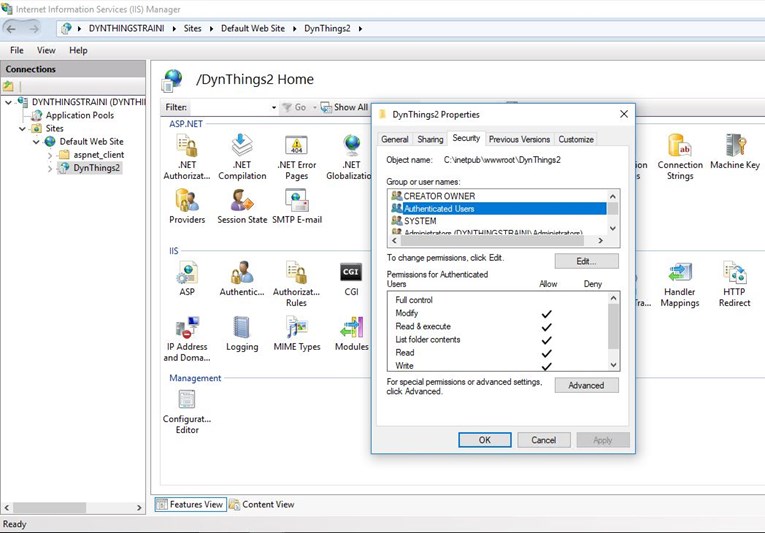Image resolution: width=765 pixels, height=533 pixels.
Task: Click the Edit... permissions button
Action: coord(586,261)
